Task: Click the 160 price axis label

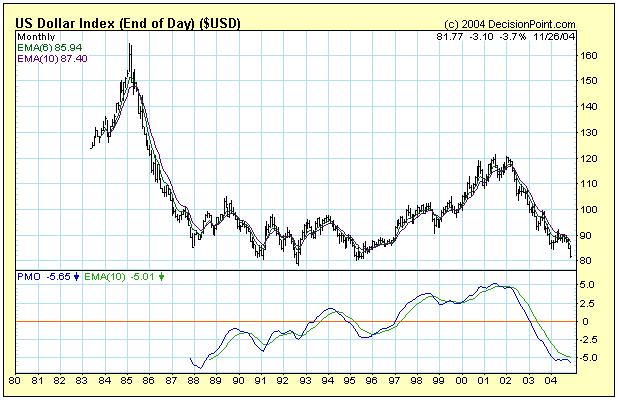Action: pyautogui.click(x=589, y=56)
